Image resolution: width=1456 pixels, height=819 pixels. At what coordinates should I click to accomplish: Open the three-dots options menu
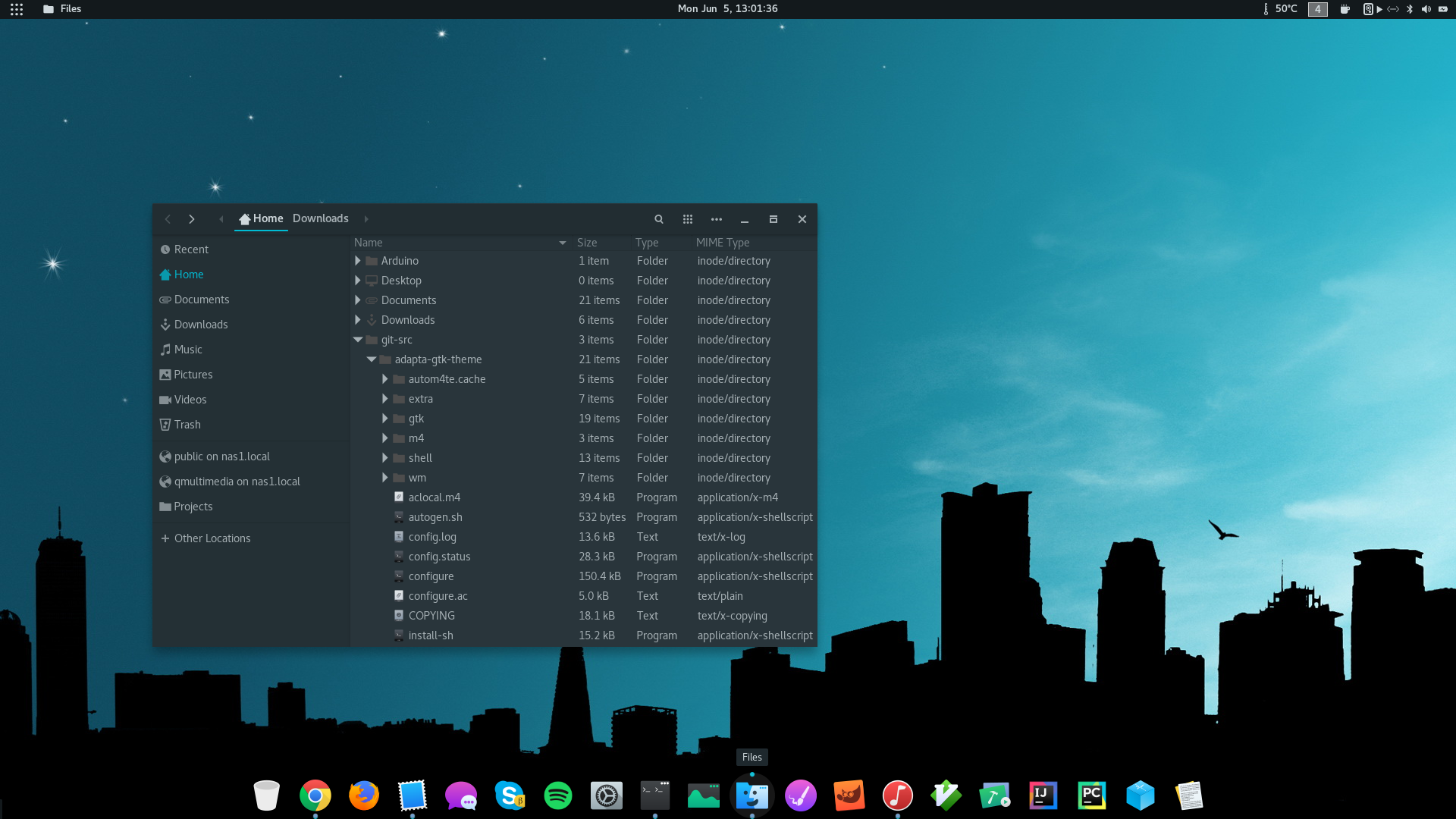716,219
